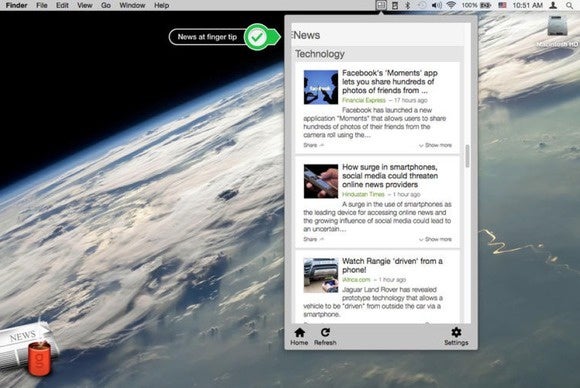Image resolution: width=580 pixels, height=388 pixels.
Task: Click the news panel scrollbar handle
Action: pyautogui.click(x=467, y=156)
